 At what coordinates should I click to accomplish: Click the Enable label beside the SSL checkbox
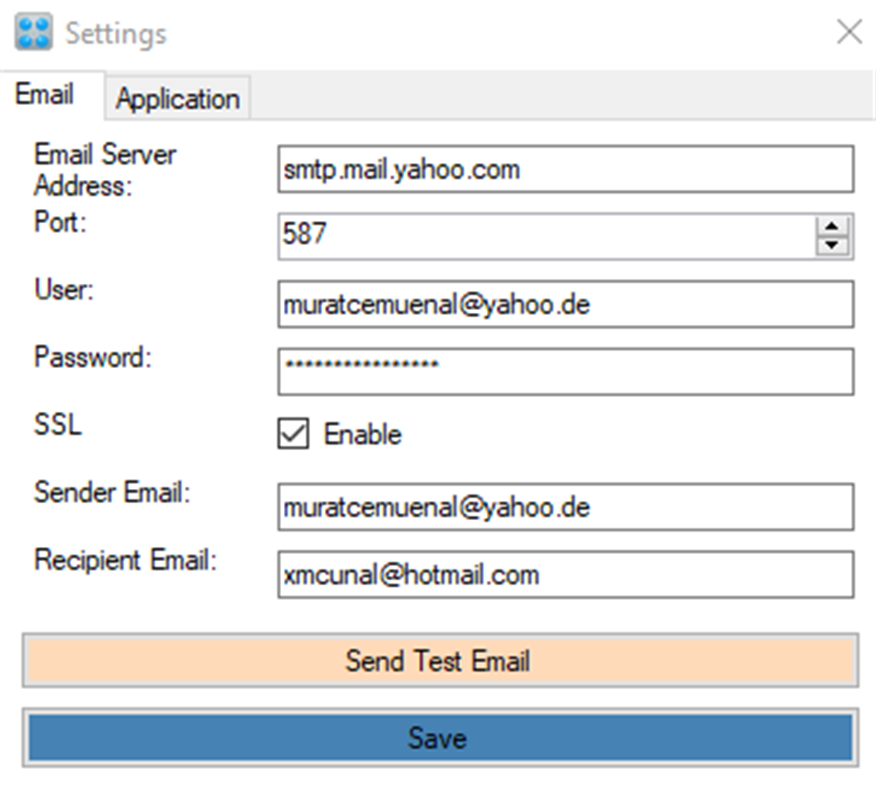pos(364,434)
